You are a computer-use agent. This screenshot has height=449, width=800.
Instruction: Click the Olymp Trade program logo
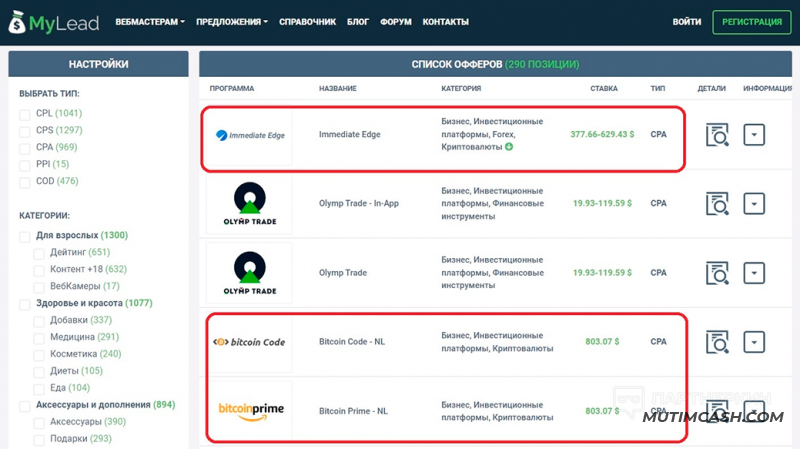coord(249,273)
